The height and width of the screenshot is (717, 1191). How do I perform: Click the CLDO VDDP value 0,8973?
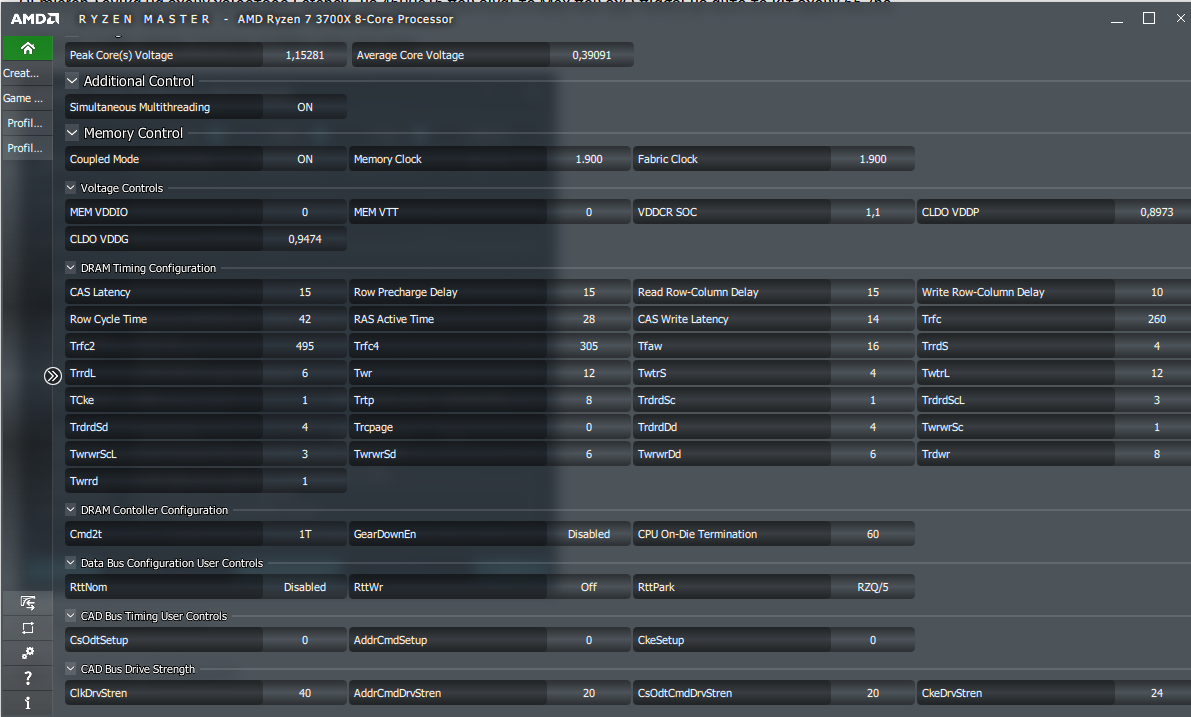1155,212
